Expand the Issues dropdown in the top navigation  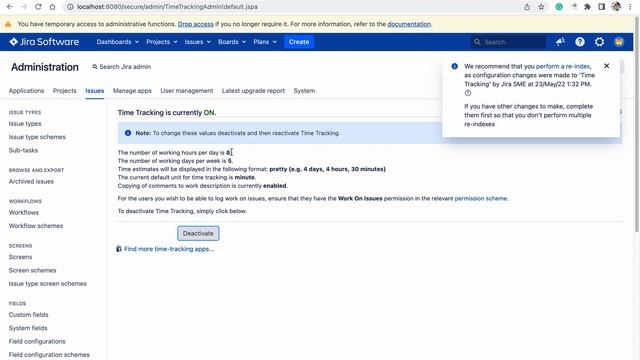point(198,42)
